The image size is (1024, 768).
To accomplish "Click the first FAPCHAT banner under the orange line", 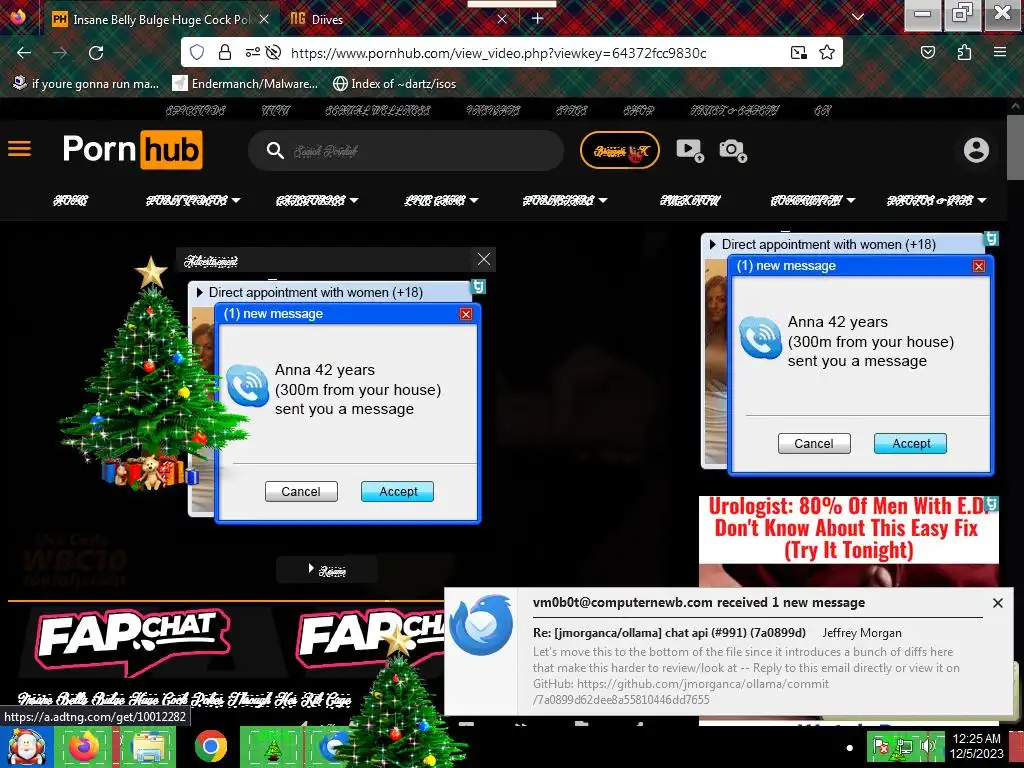I will [133, 641].
